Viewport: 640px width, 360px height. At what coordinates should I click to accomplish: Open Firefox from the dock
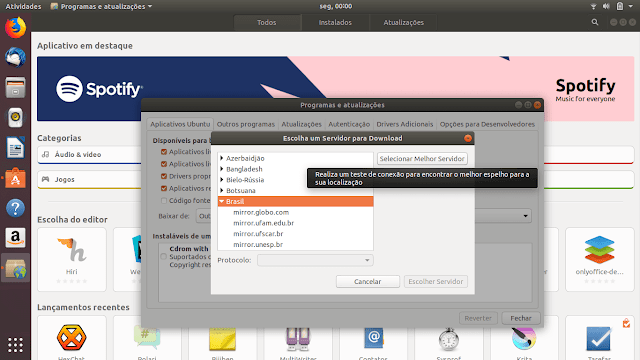[16, 28]
